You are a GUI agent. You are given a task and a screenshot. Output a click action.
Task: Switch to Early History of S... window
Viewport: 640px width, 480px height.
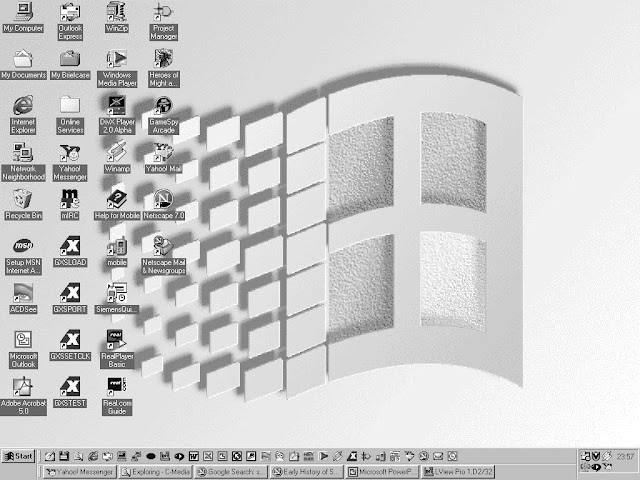point(307,472)
